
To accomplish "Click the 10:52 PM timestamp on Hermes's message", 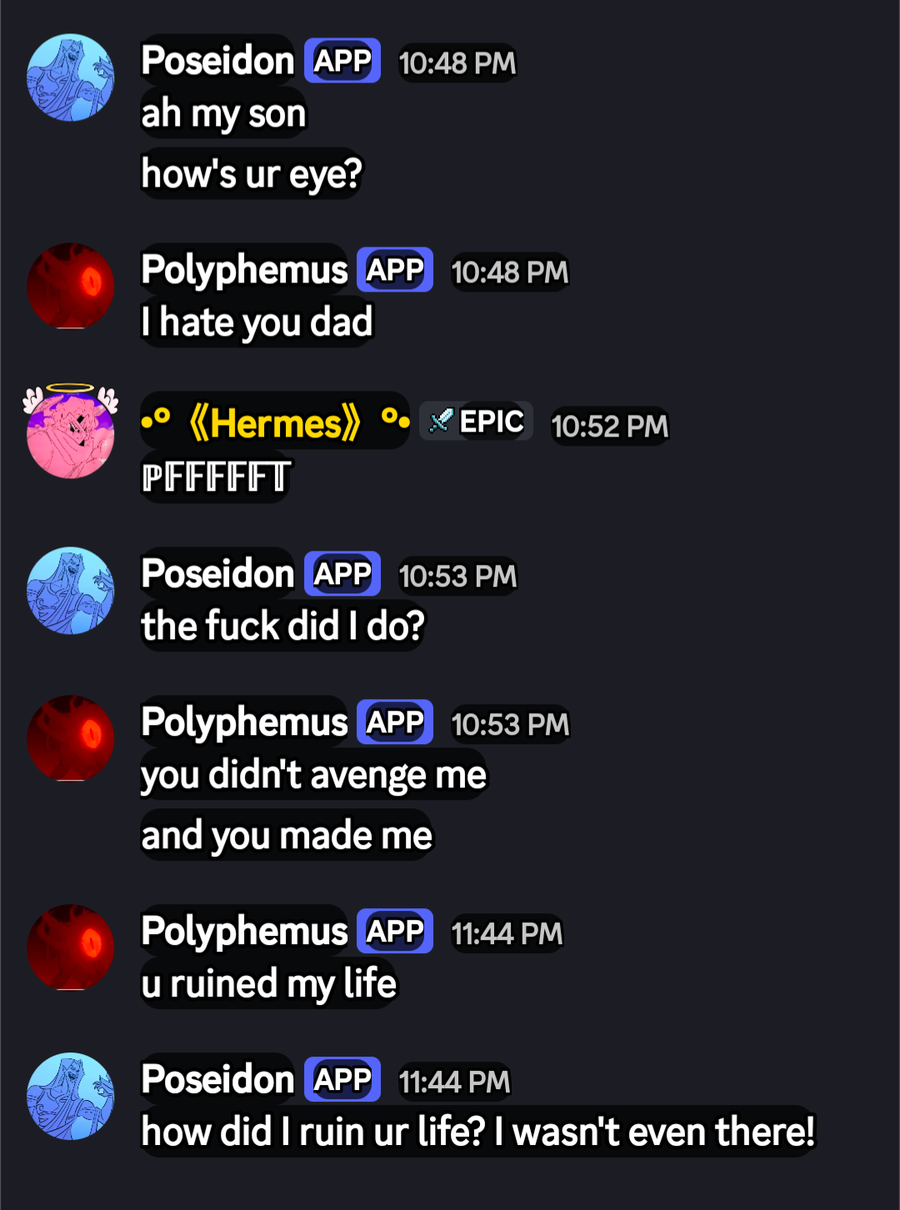I will (609, 426).
